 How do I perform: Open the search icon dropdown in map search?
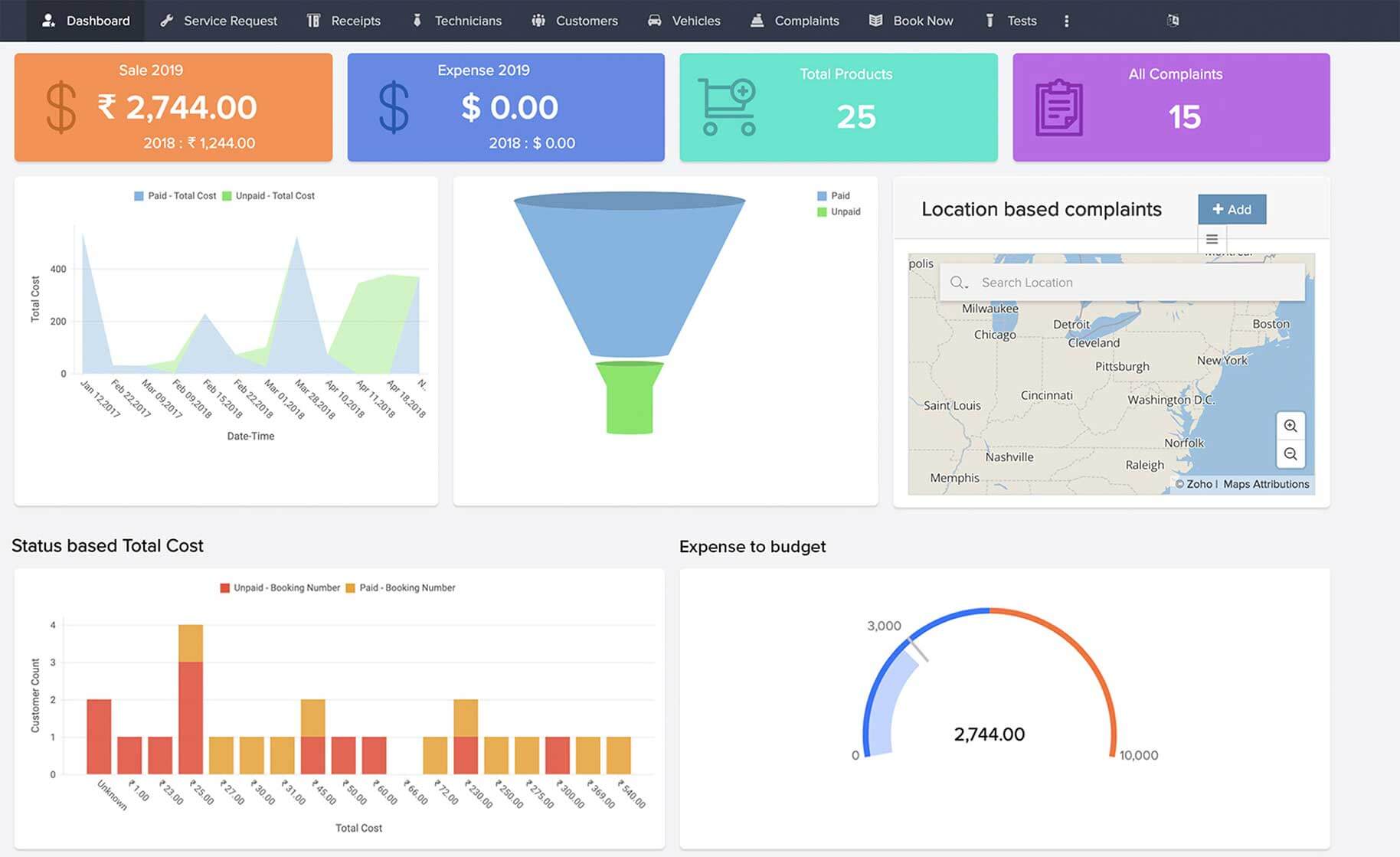click(x=959, y=283)
